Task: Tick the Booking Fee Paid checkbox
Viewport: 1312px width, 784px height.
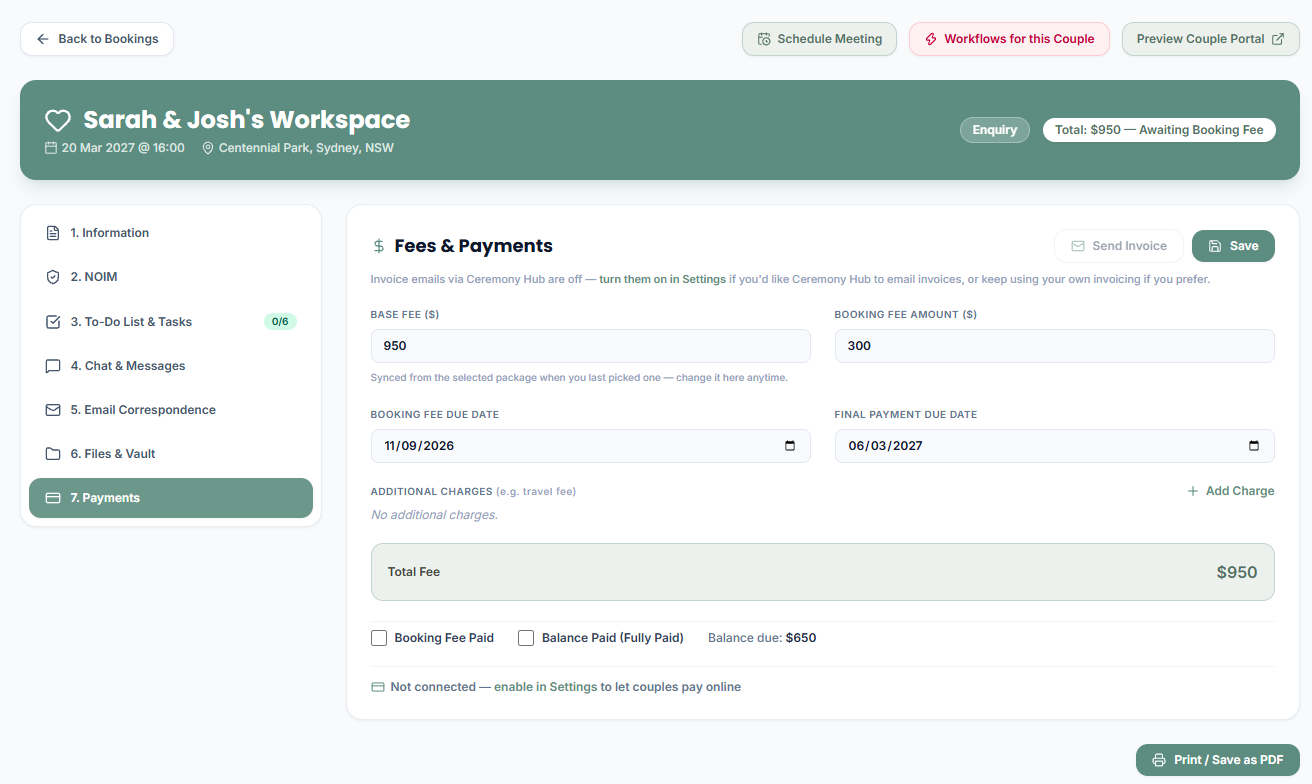Action: tap(379, 638)
